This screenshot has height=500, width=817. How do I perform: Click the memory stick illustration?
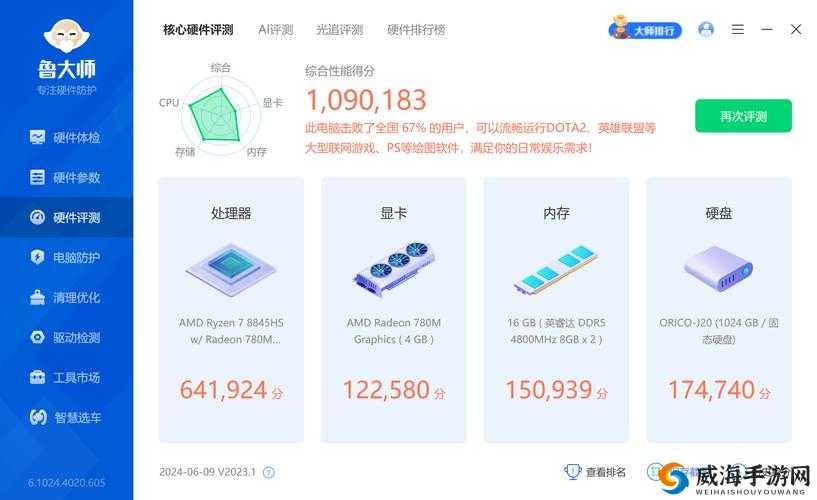click(x=555, y=269)
